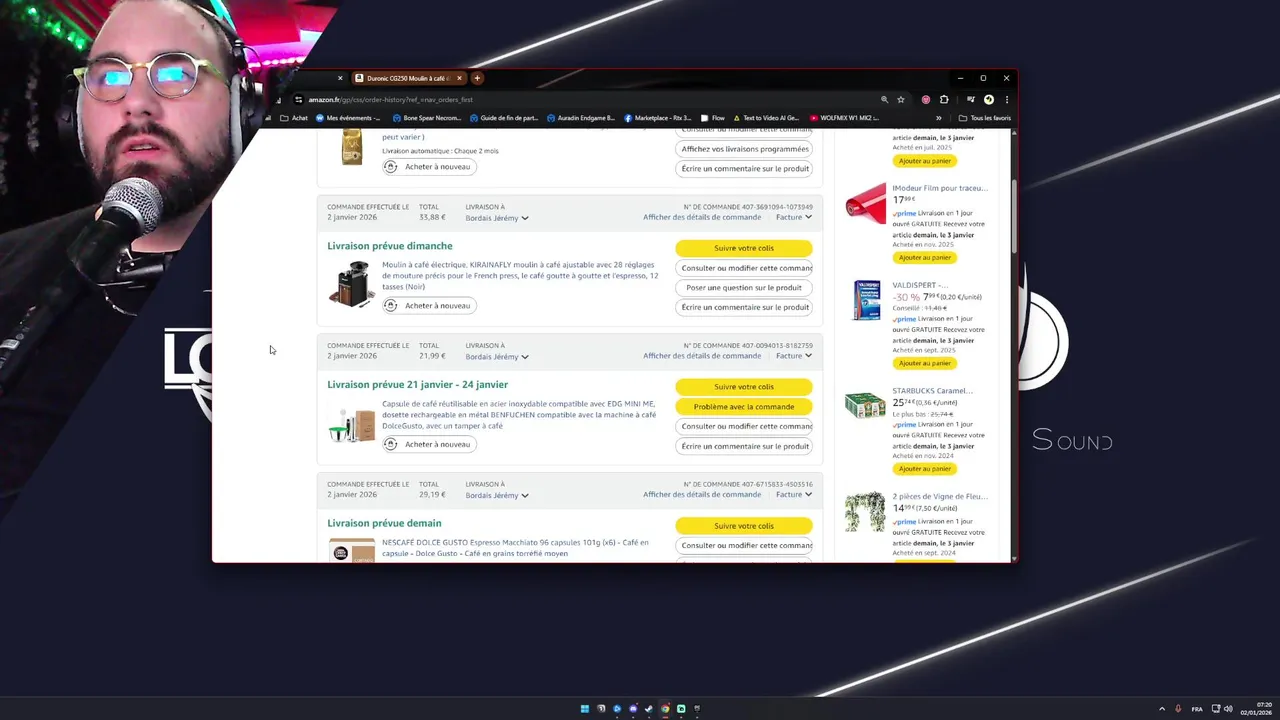Image resolution: width=1280 pixels, height=720 pixels.
Task: Show hidden system tray icons
Action: 1162,709
